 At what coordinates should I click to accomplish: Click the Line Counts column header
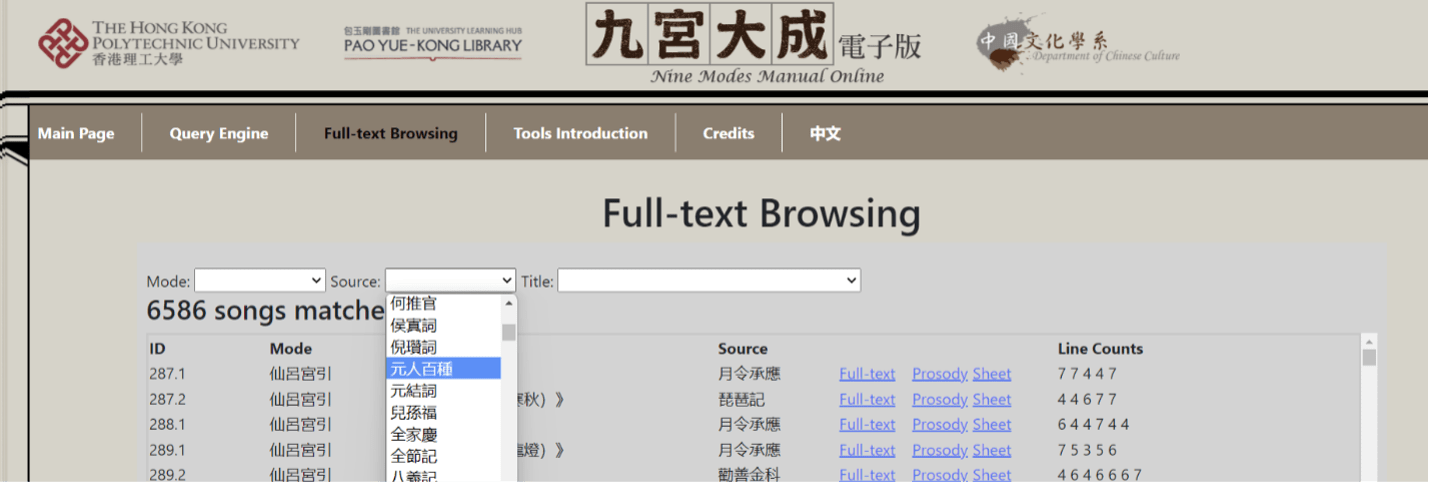click(x=1100, y=349)
